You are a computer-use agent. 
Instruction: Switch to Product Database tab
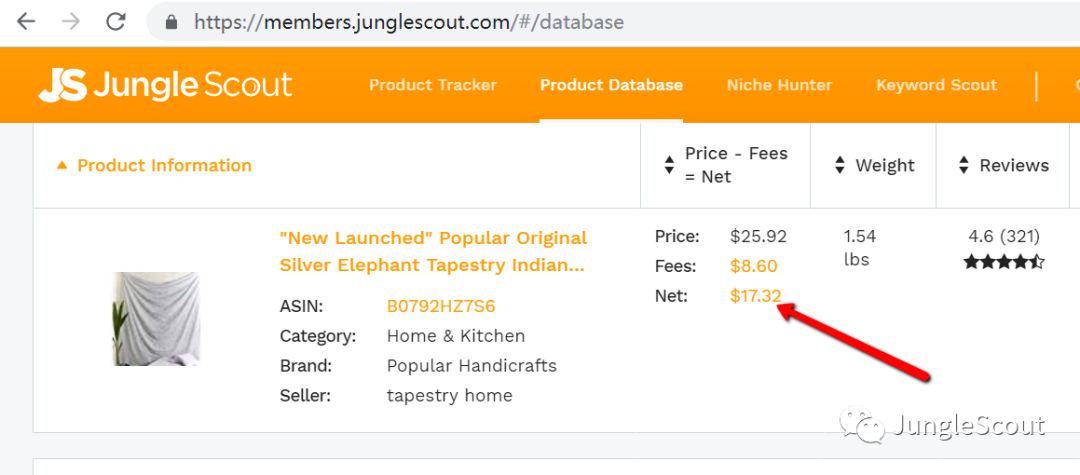point(611,85)
